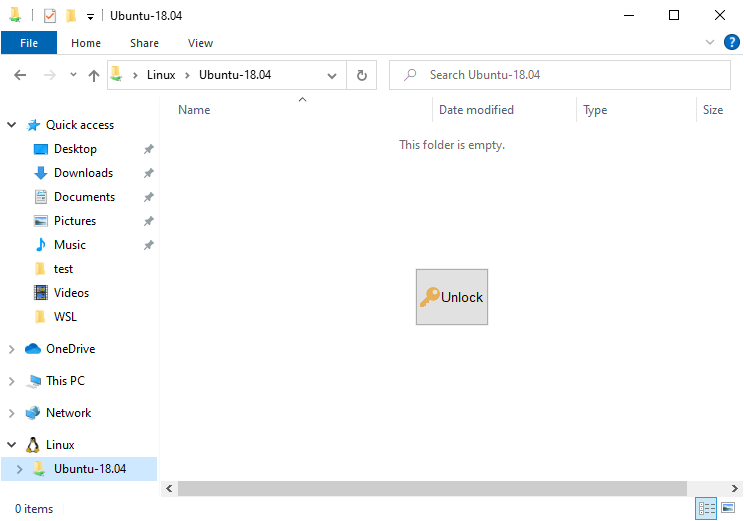Switch to Details view layout

click(x=706, y=509)
